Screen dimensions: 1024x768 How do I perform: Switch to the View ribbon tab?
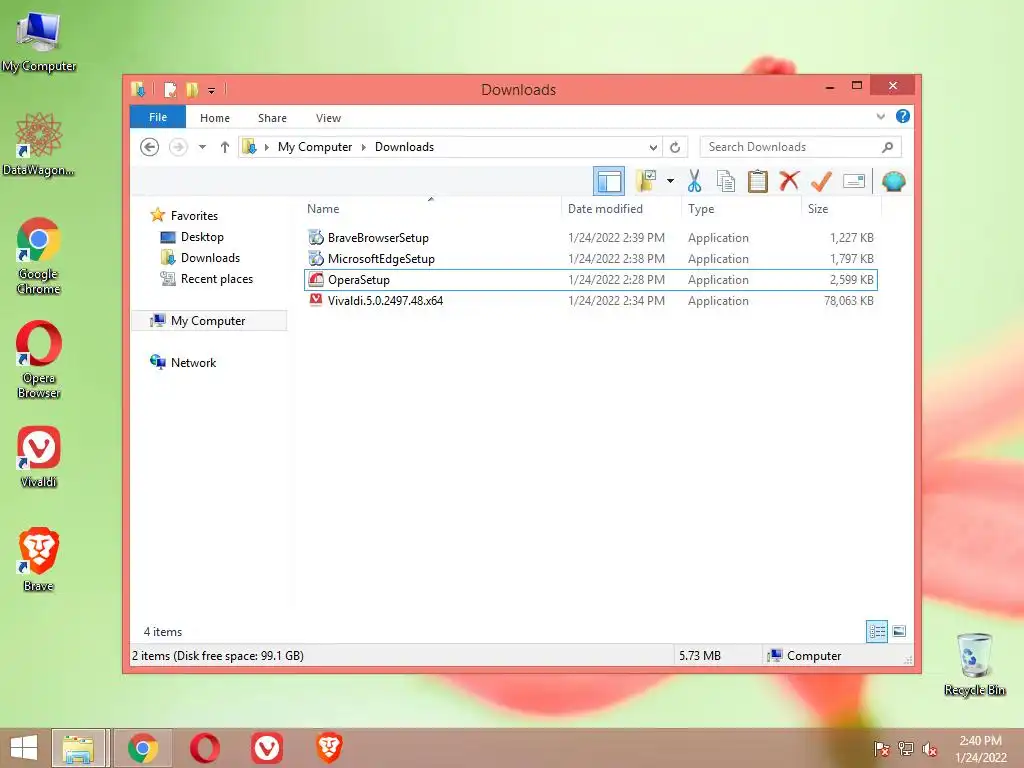pos(328,118)
